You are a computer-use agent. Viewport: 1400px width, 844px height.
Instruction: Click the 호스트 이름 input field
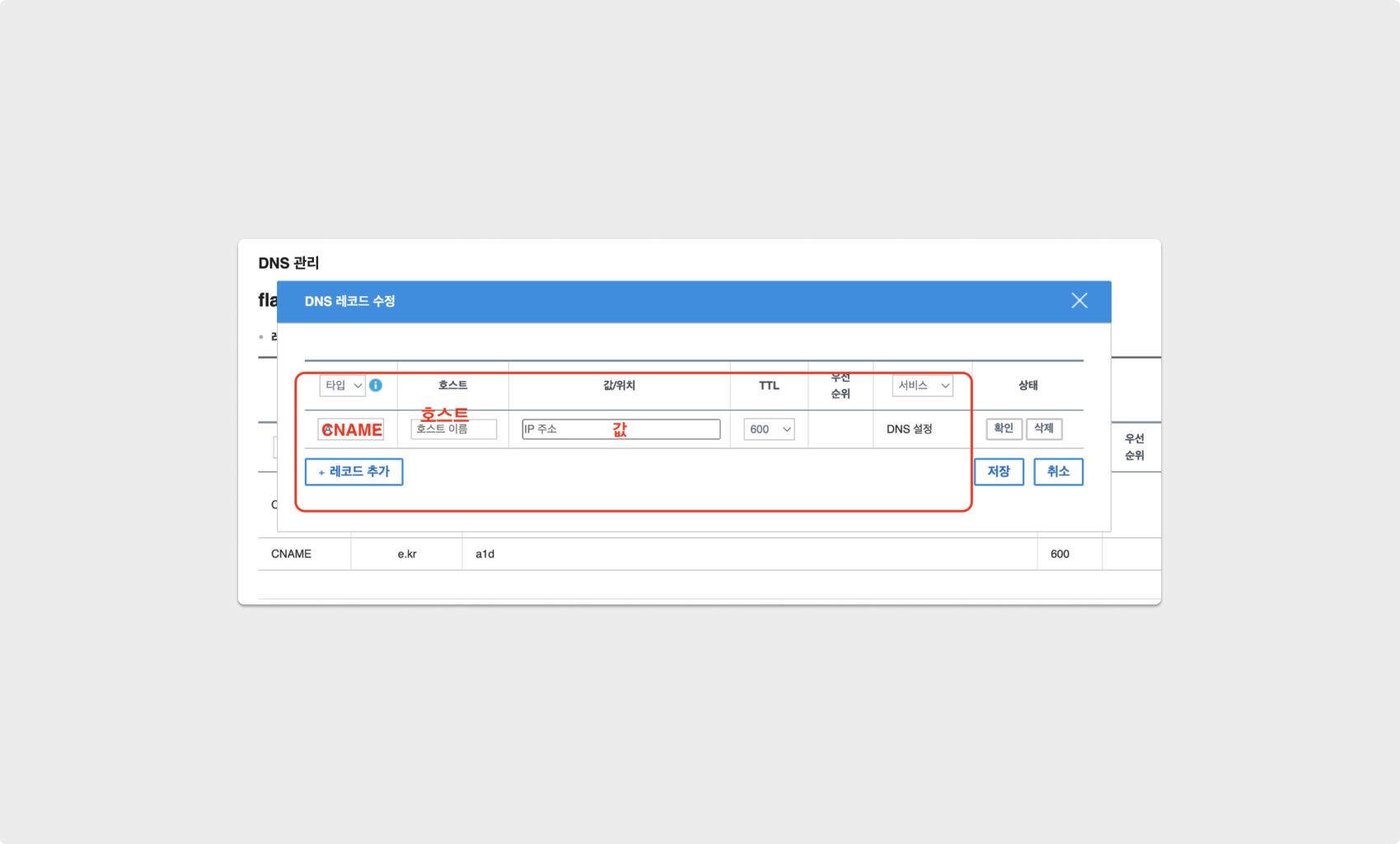pyautogui.click(x=453, y=429)
